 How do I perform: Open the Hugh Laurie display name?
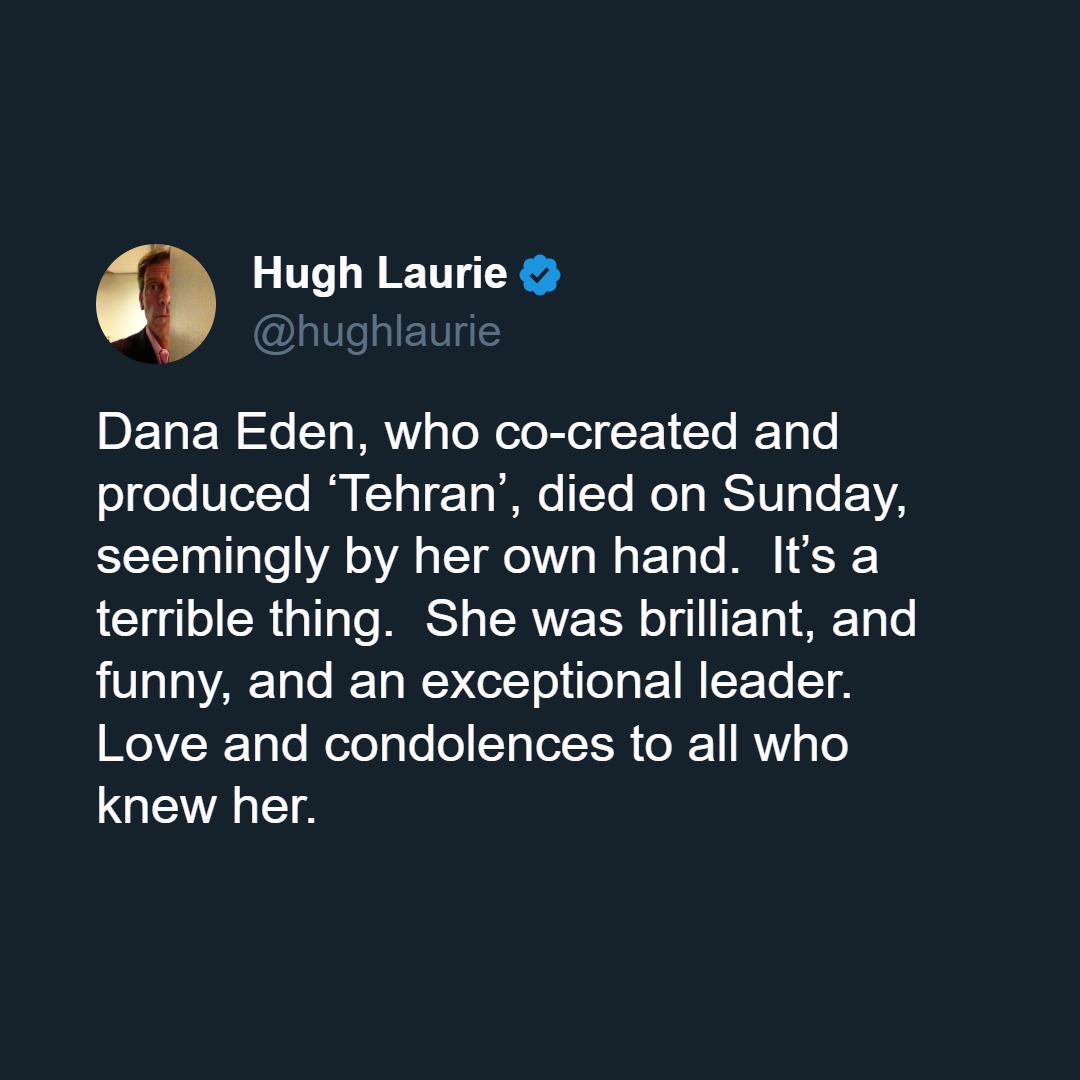[x=379, y=273]
